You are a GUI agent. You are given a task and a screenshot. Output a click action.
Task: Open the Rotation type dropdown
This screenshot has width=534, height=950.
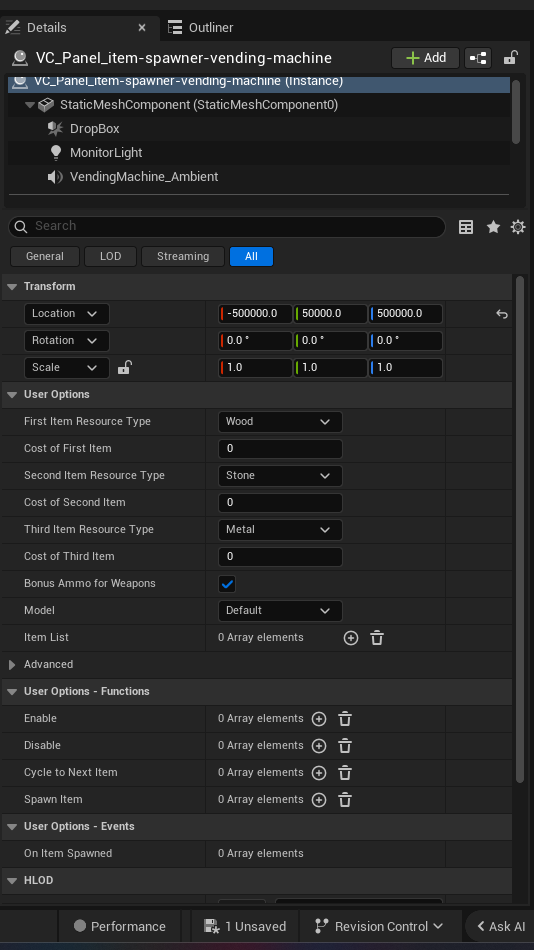point(67,340)
